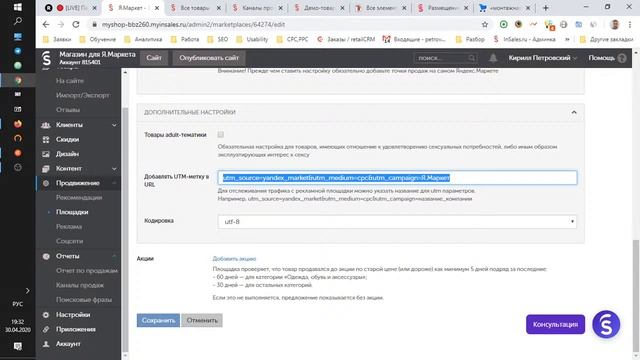Click Опубликовать сайт button
This screenshot has height=360, width=640.
[x=209, y=58]
